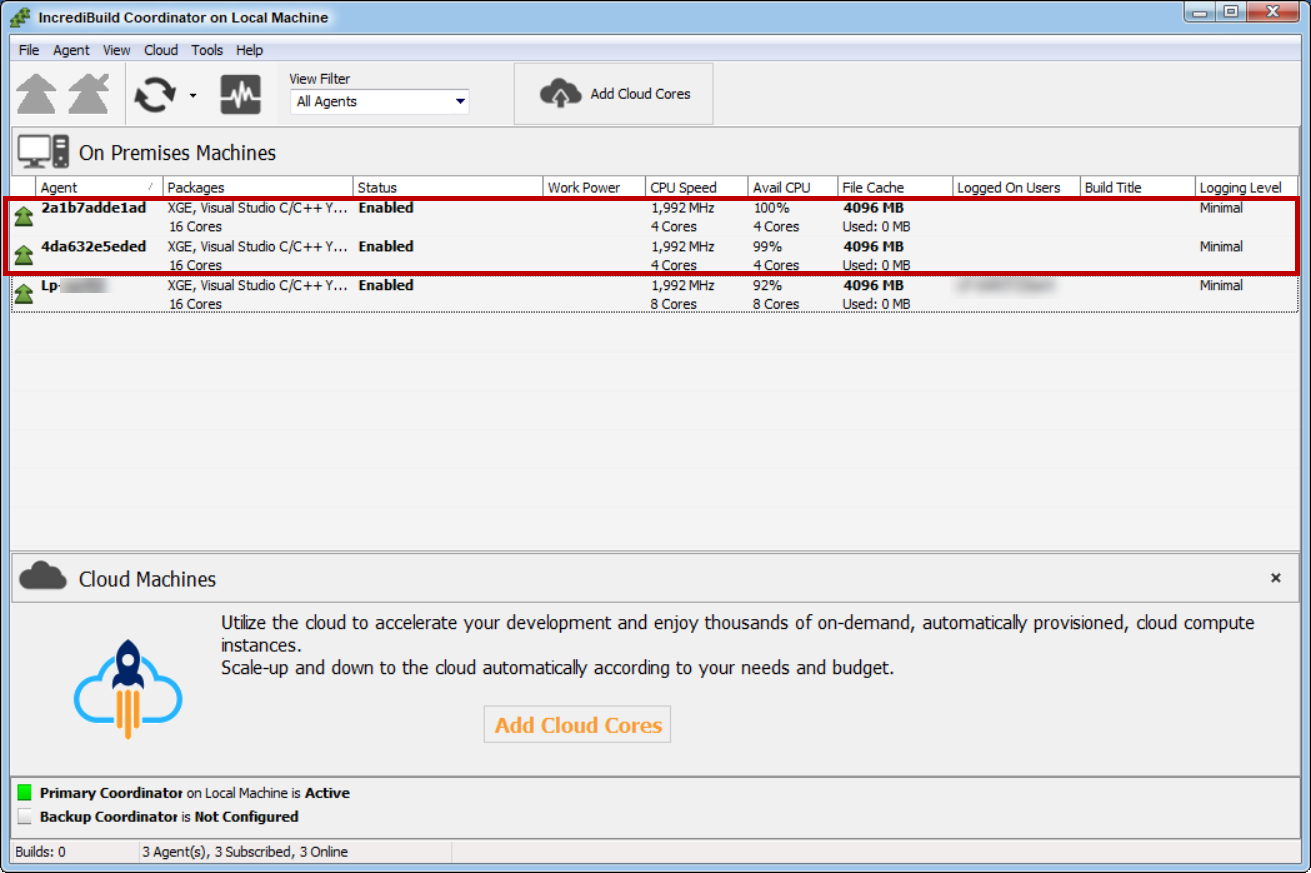
Task: Click the green Primary Coordinator status indicator
Action: [25, 793]
